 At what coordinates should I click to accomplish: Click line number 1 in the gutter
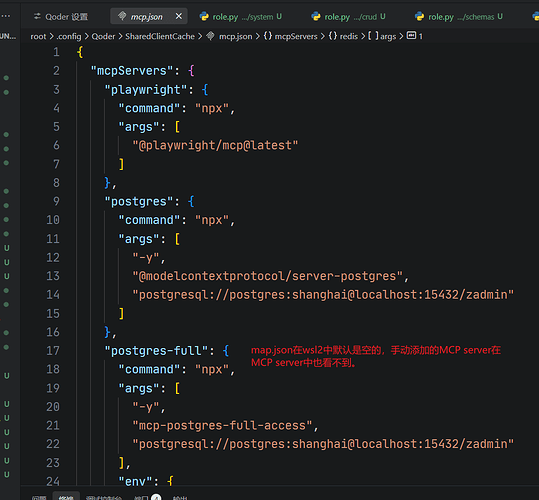point(56,52)
